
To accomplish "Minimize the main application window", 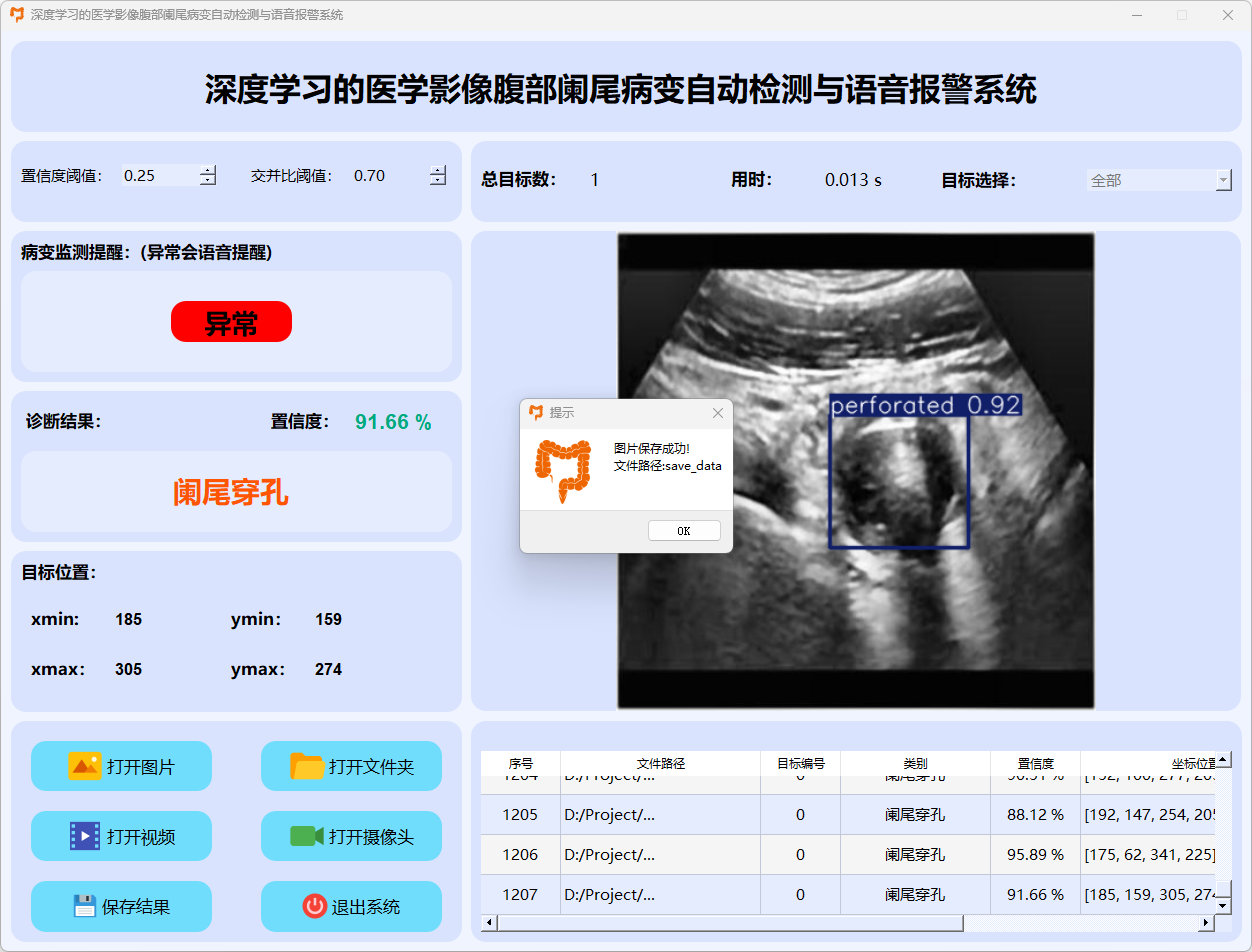I will [x=1137, y=15].
